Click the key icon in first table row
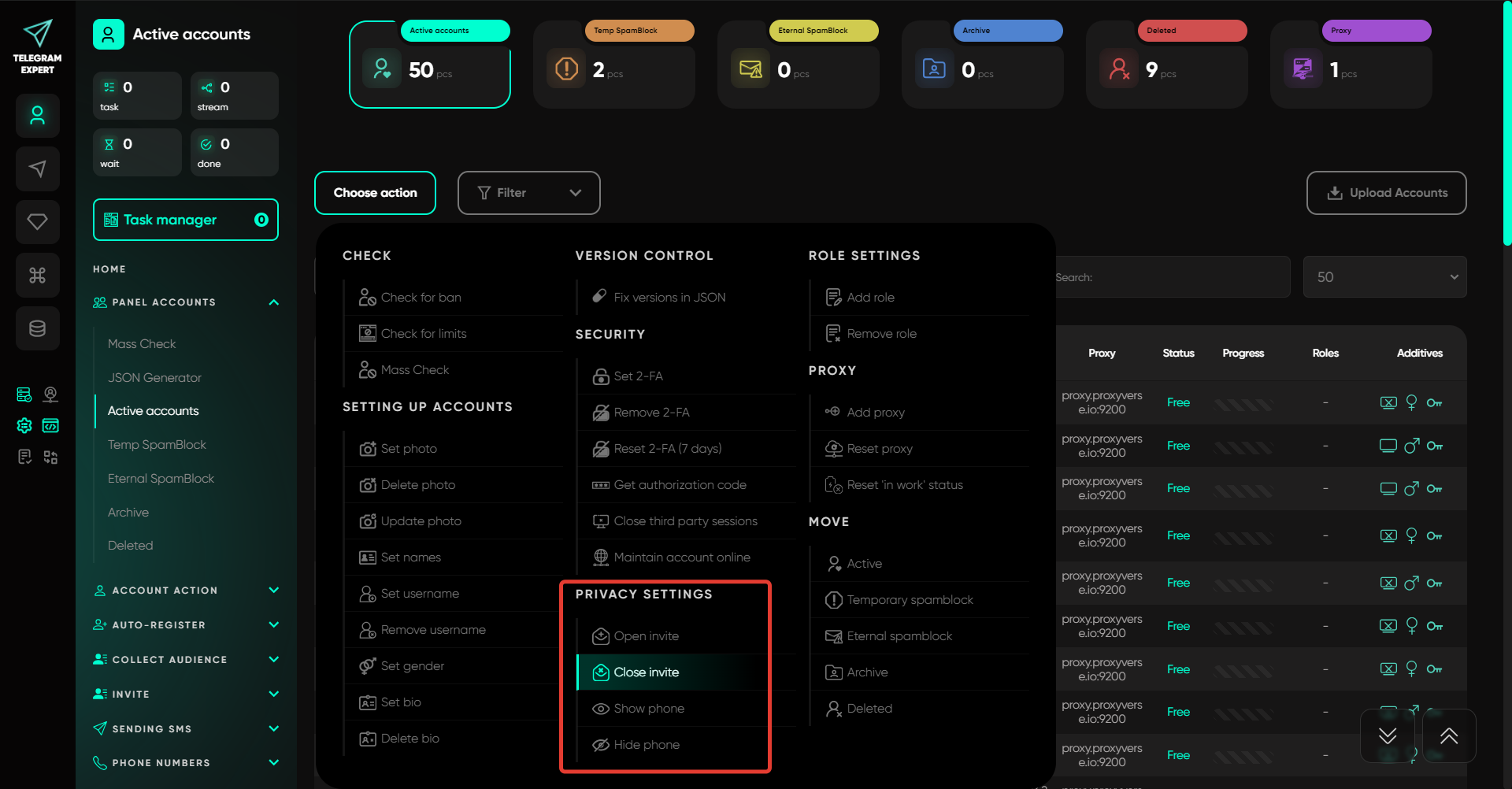 [1434, 403]
